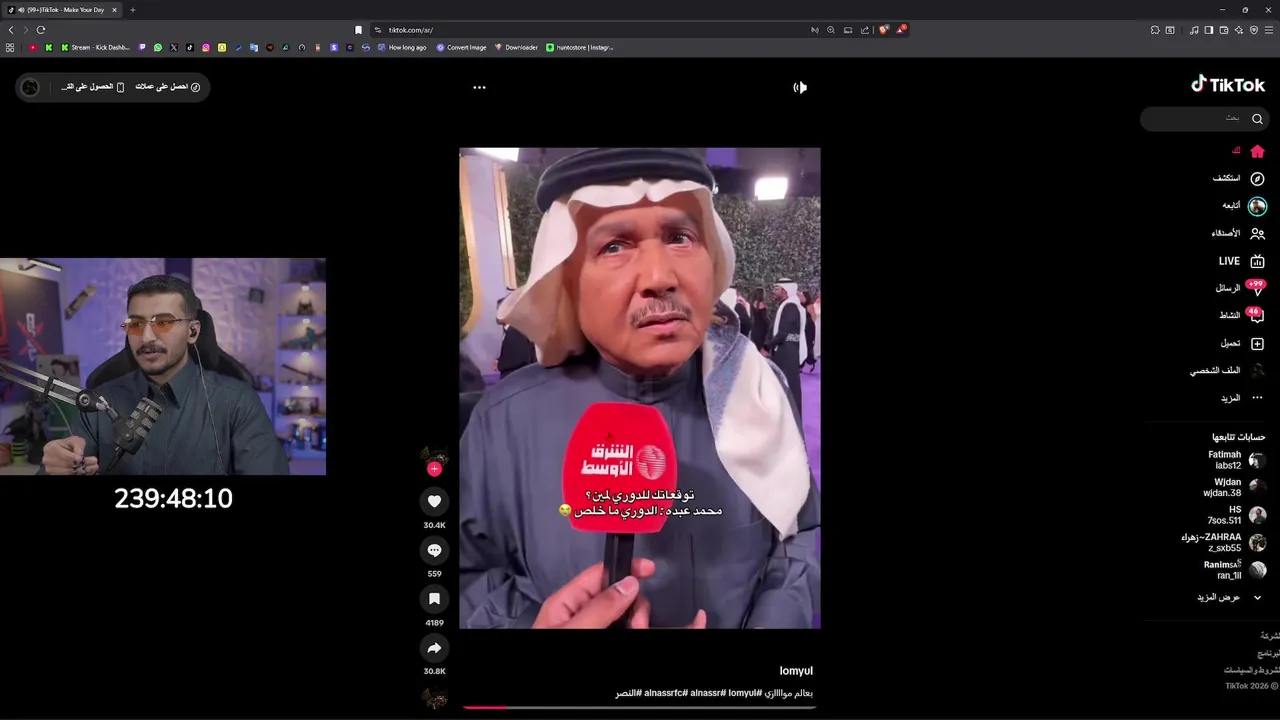Open browser hamburger main menu
1280x720 pixels.
[1269, 30]
